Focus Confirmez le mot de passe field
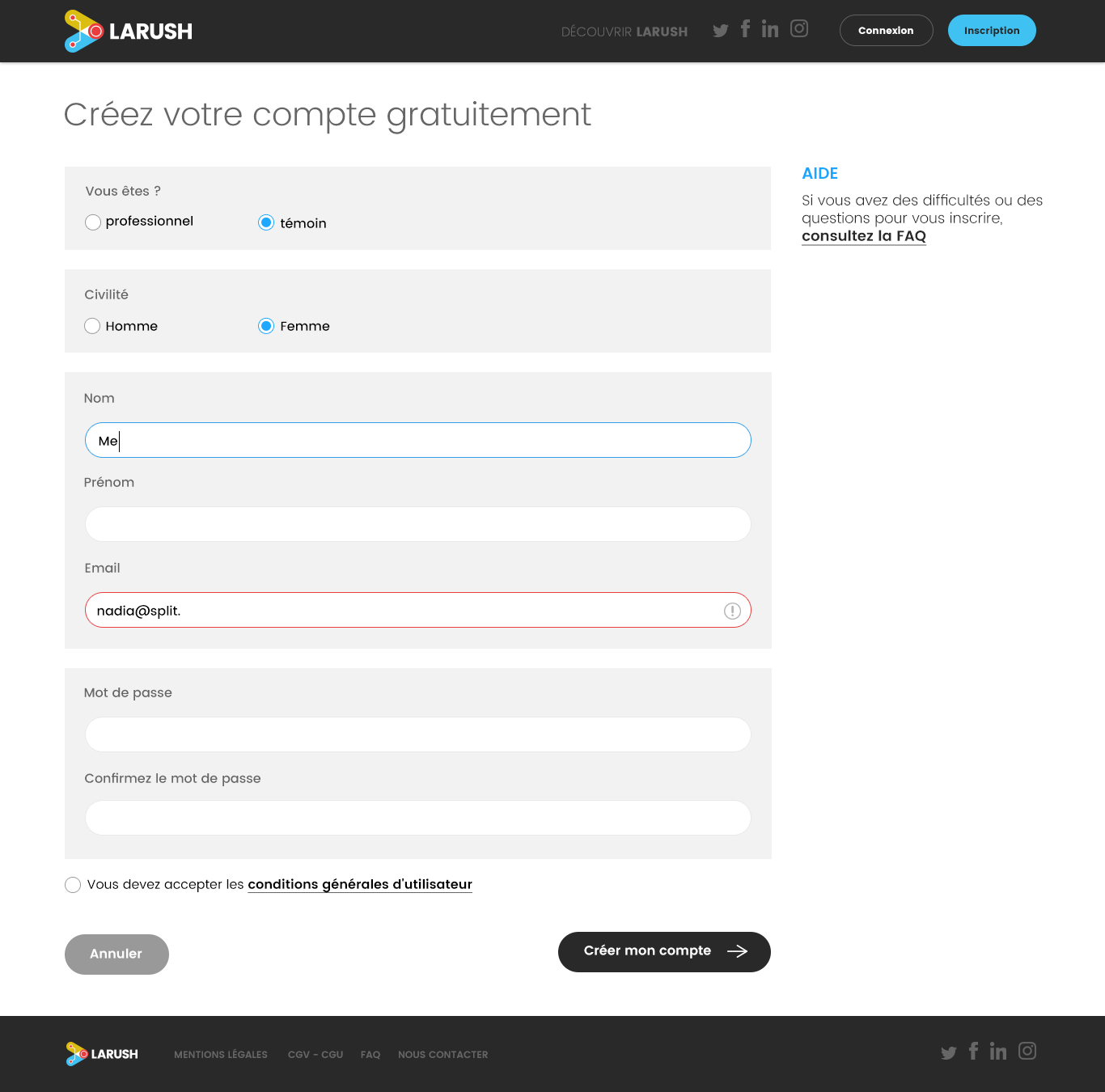This screenshot has height=1092, width=1105. pos(418,818)
